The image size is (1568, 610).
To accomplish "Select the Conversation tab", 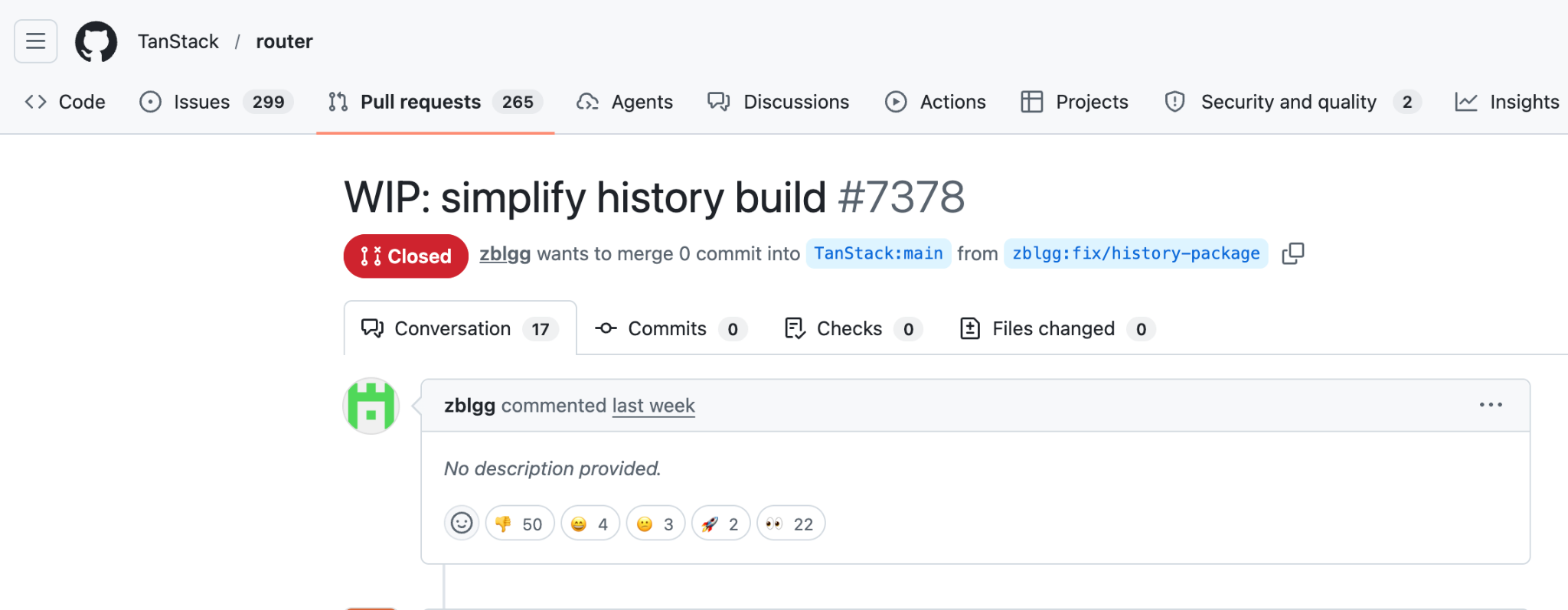I will [460, 328].
